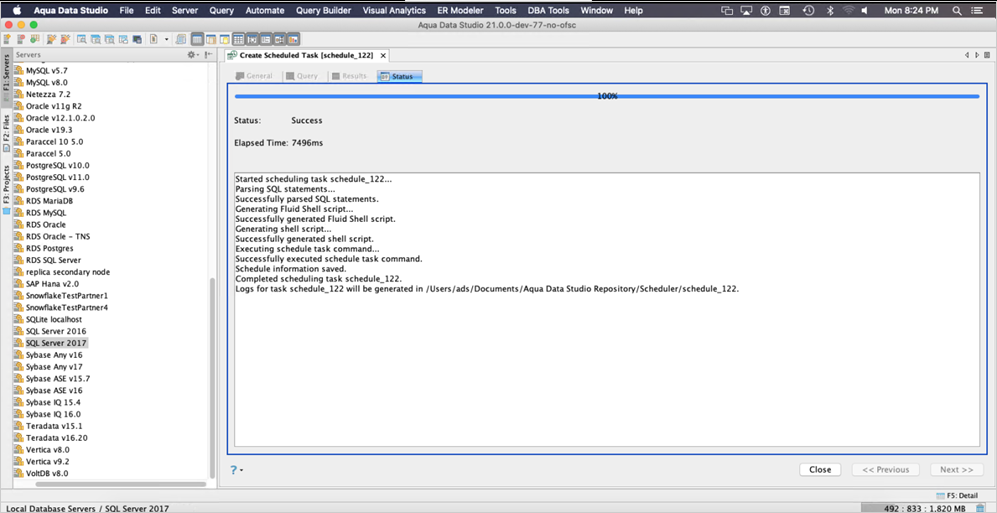Click the Next >> button
Viewport: 997px width, 513px height.
[x=957, y=470]
